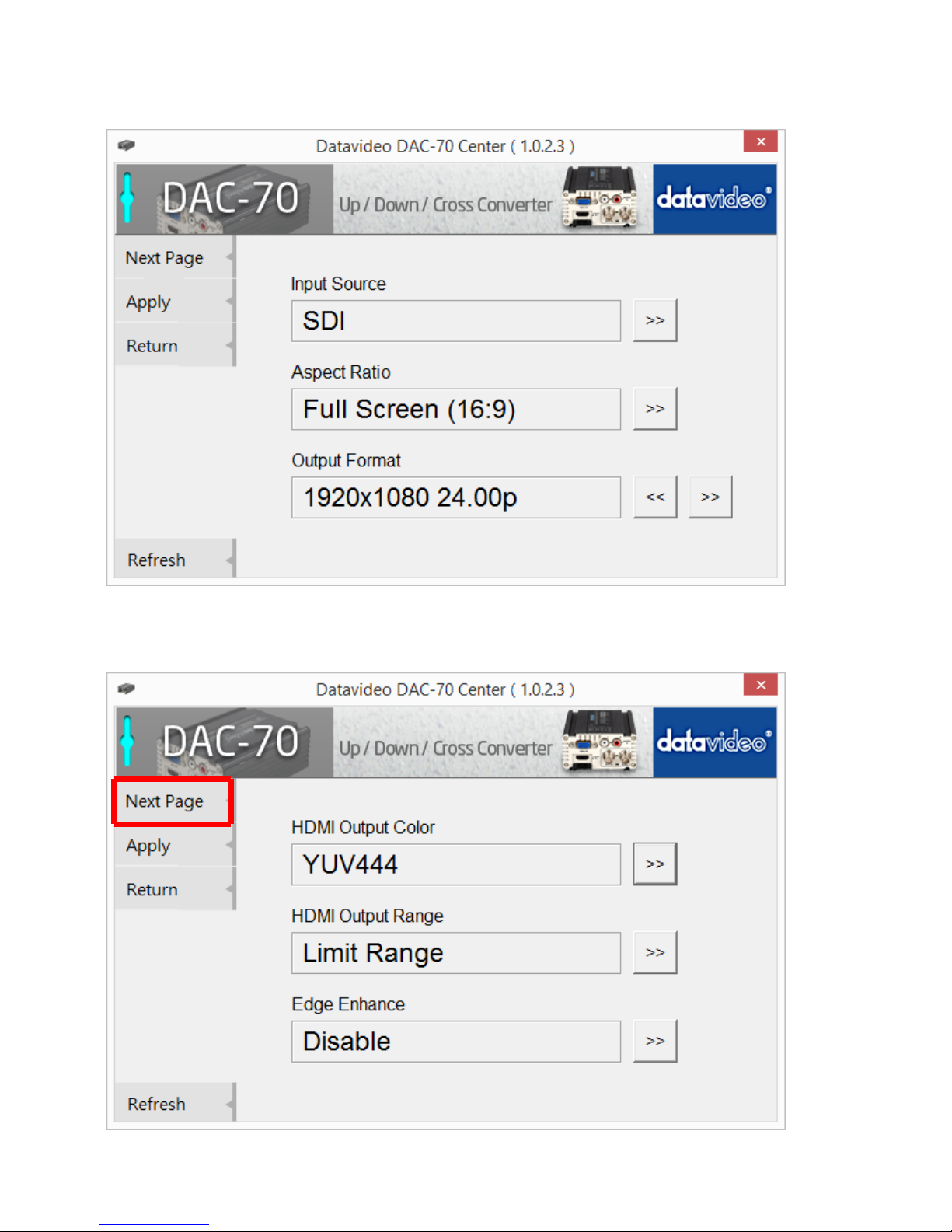
Task: Click the 1920x1080 24.00p Output Format field
Action: click(x=456, y=497)
